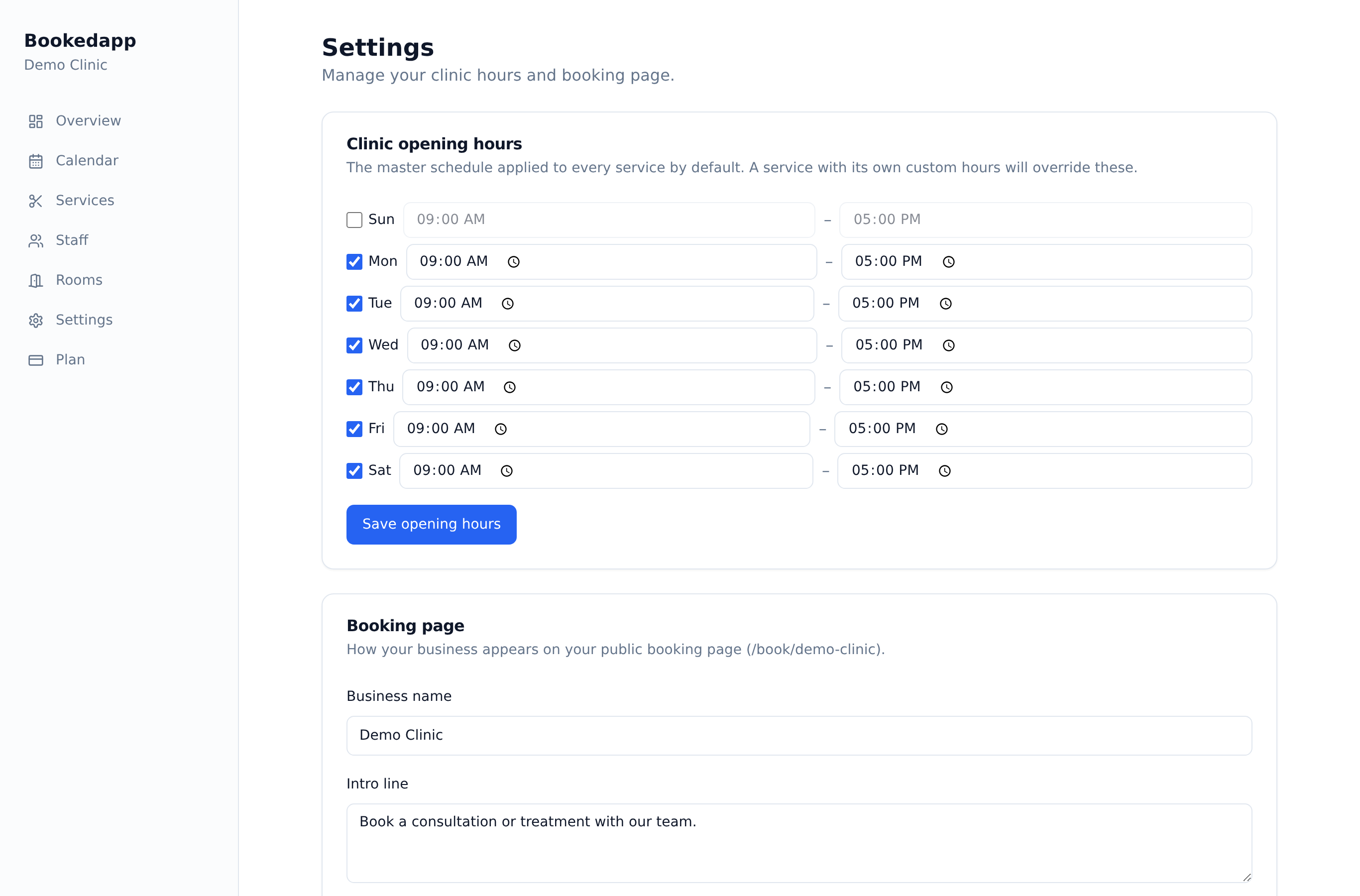The height and width of the screenshot is (896, 1360).
Task: Navigate to the Staff page
Action: coord(119,240)
